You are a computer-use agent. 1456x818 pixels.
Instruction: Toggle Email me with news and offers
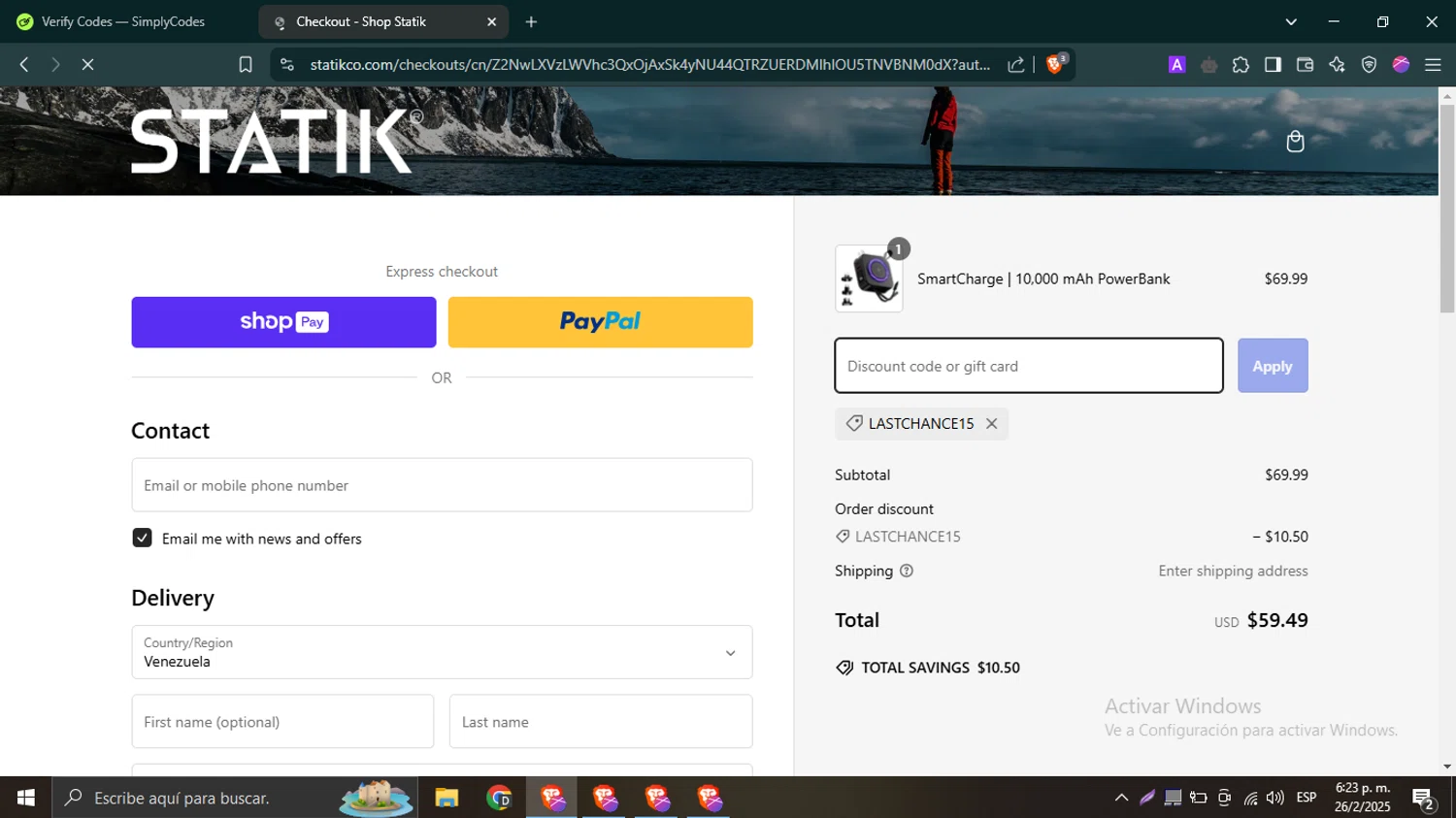click(142, 538)
